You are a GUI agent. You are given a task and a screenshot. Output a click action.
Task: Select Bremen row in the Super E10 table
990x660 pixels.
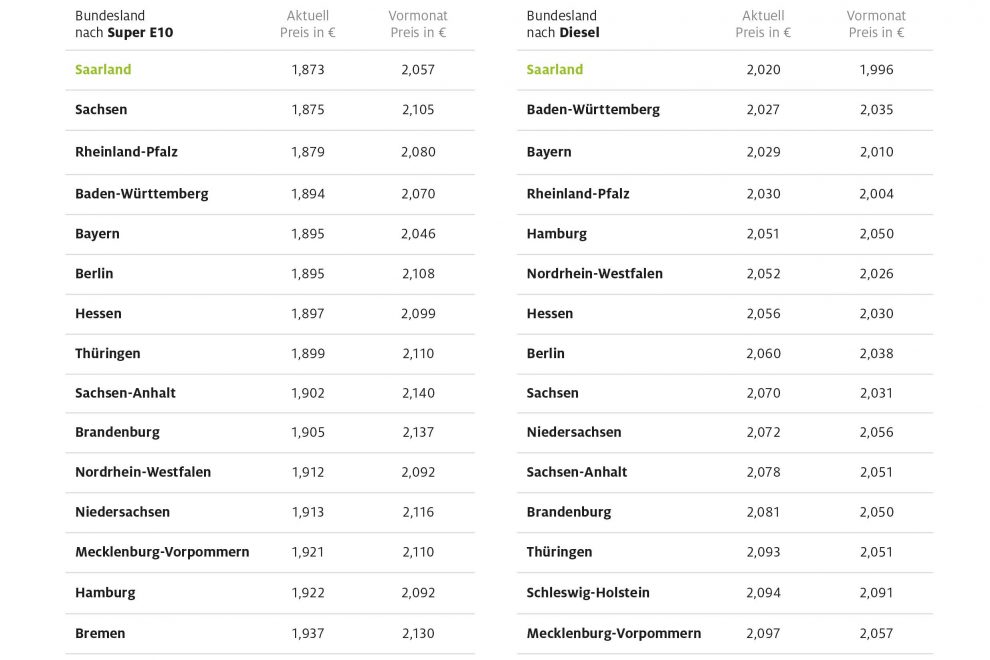(x=100, y=633)
